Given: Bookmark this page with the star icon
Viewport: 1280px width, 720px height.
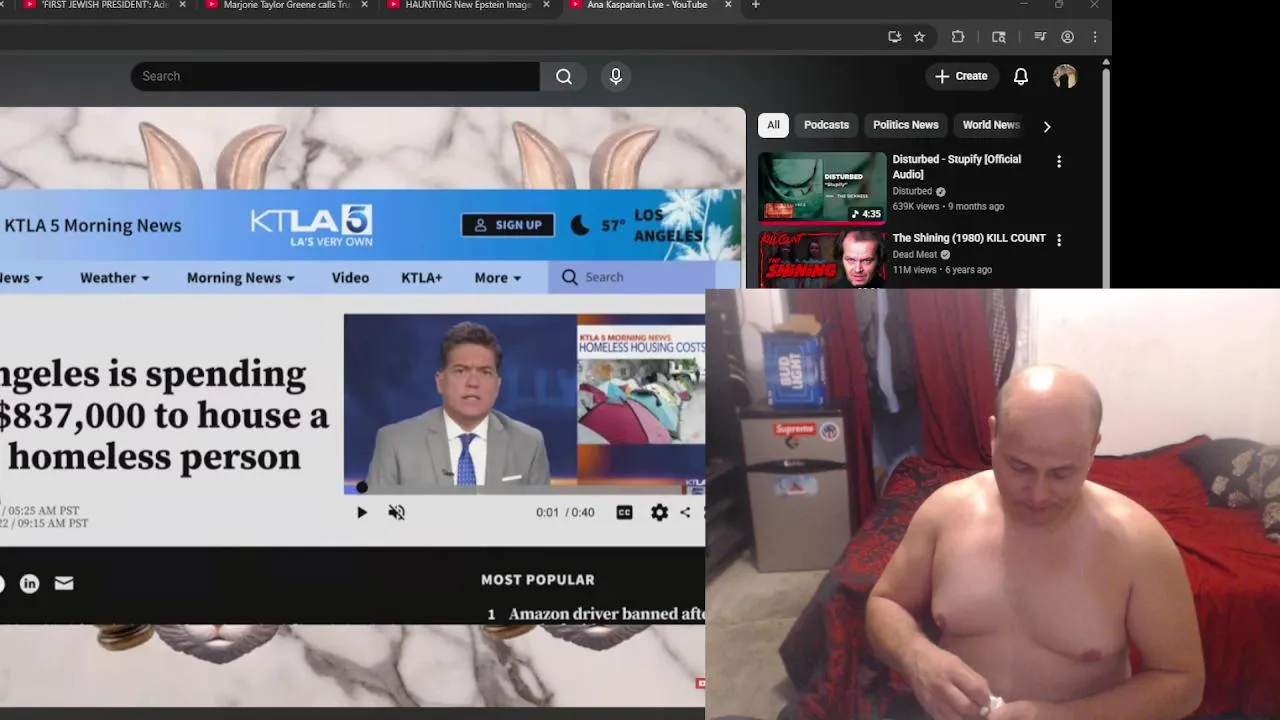Looking at the screenshot, I should pyautogui.click(x=919, y=37).
